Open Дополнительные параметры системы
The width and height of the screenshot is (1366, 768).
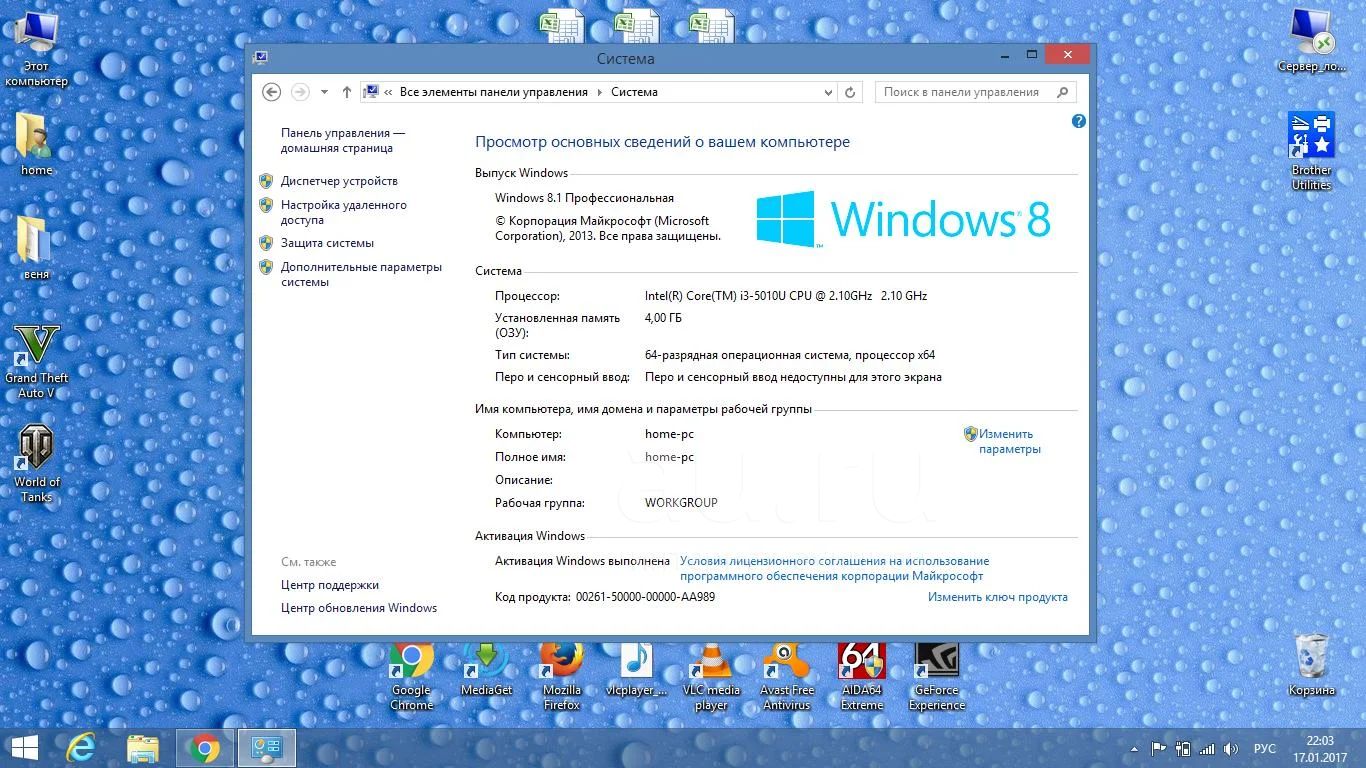(x=361, y=274)
